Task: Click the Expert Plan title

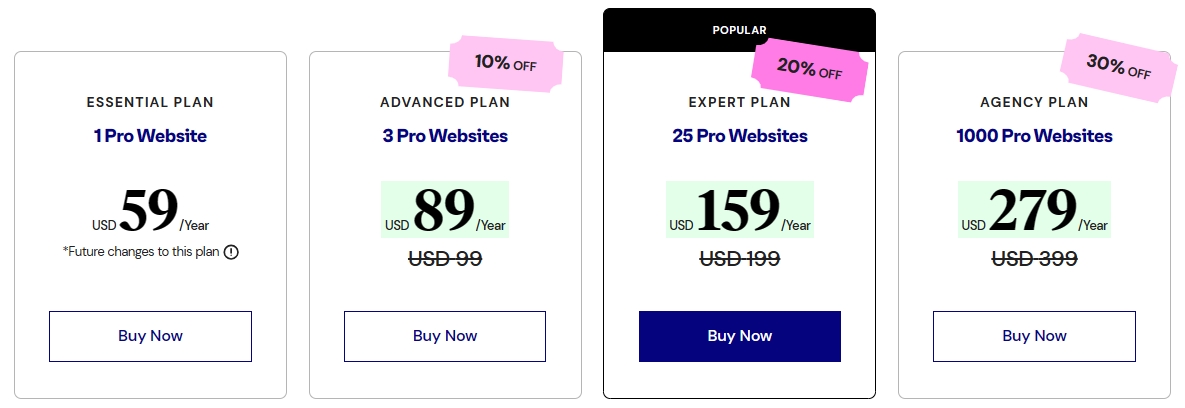Action: pyautogui.click(x=740, y=102)
